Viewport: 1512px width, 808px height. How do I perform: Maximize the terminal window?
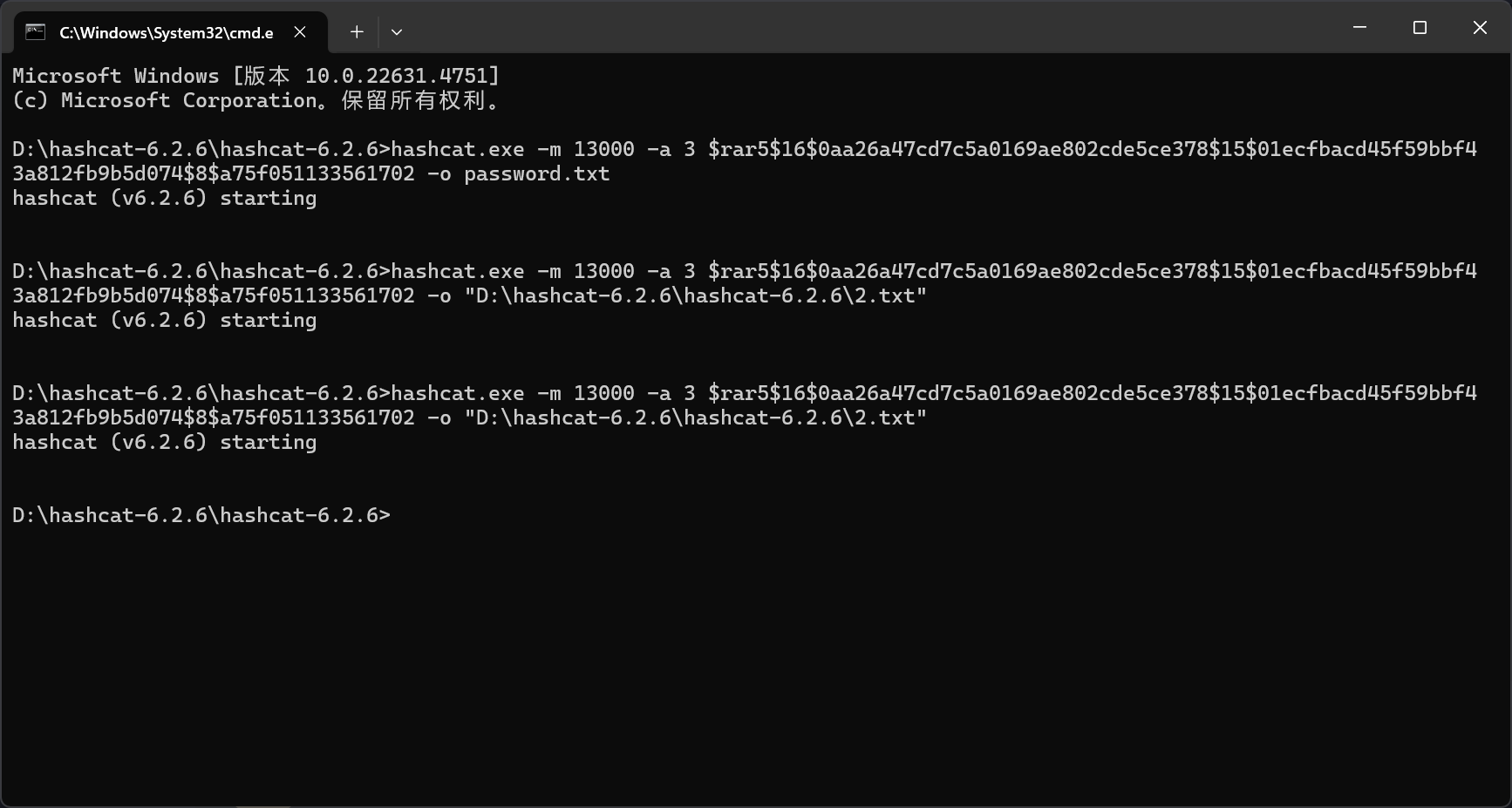(1420, 28)
